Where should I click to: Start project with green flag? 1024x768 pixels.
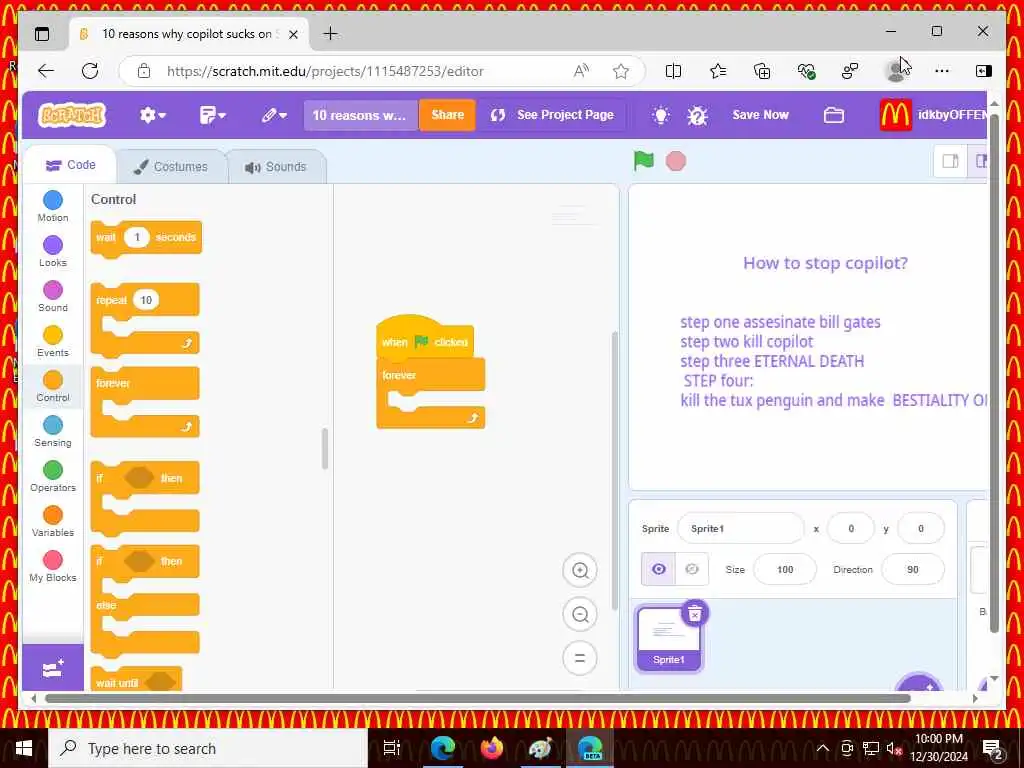click(x=643, y=161)
